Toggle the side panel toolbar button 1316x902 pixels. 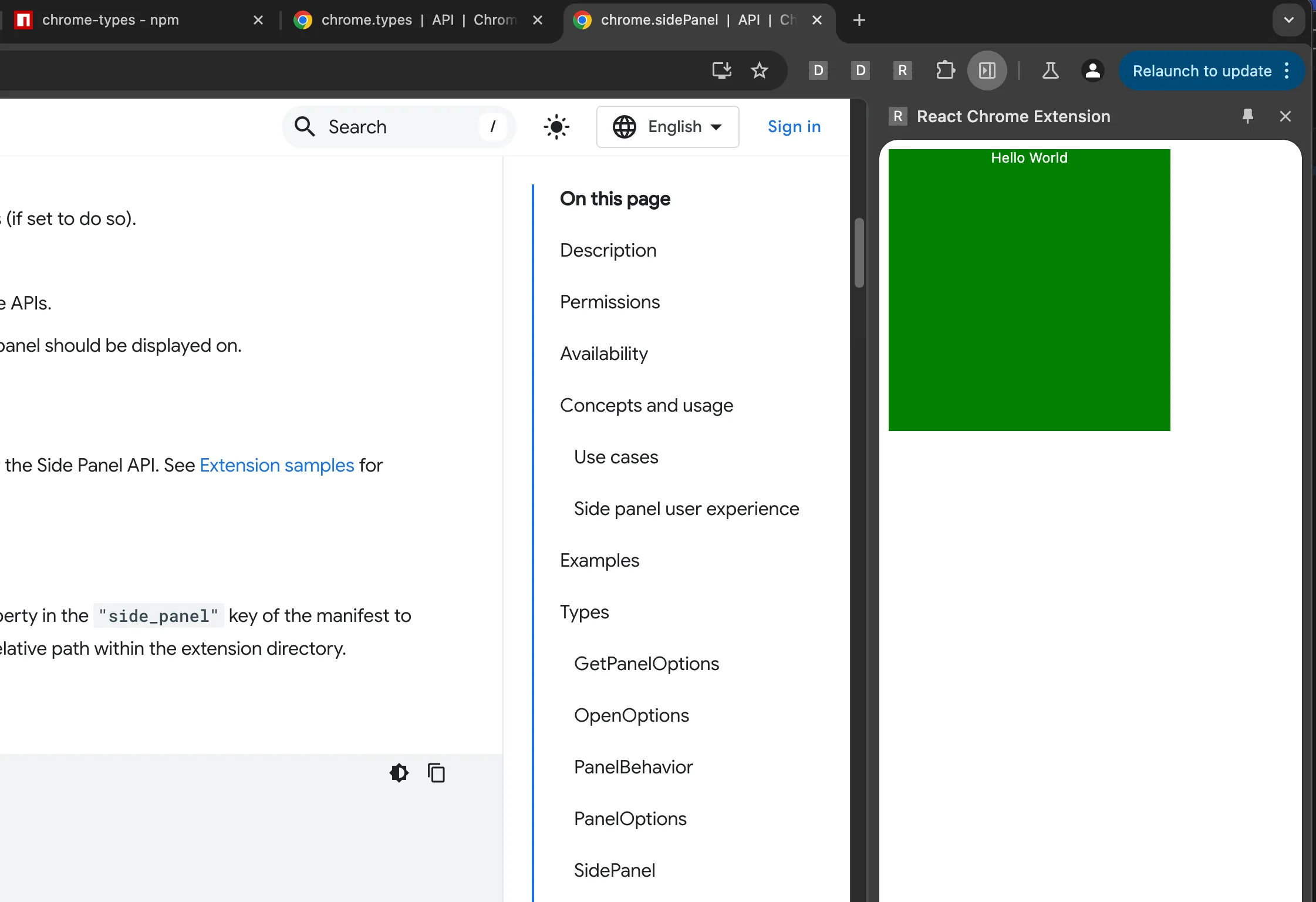(x=987, y=70)
